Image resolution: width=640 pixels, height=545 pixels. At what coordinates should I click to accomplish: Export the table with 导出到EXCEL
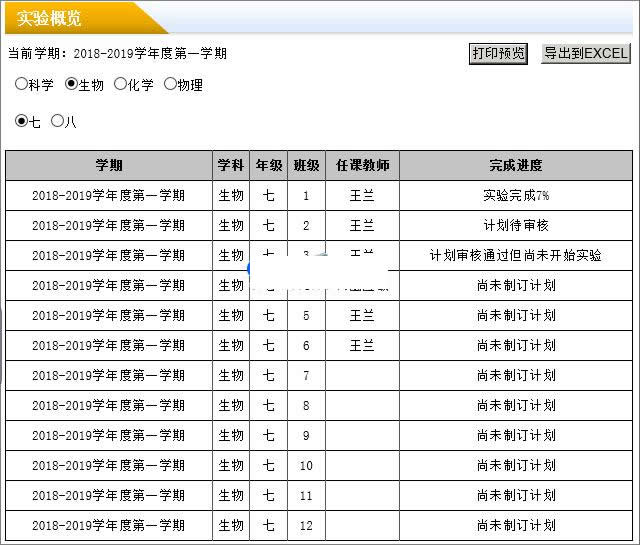click(586, 53)
